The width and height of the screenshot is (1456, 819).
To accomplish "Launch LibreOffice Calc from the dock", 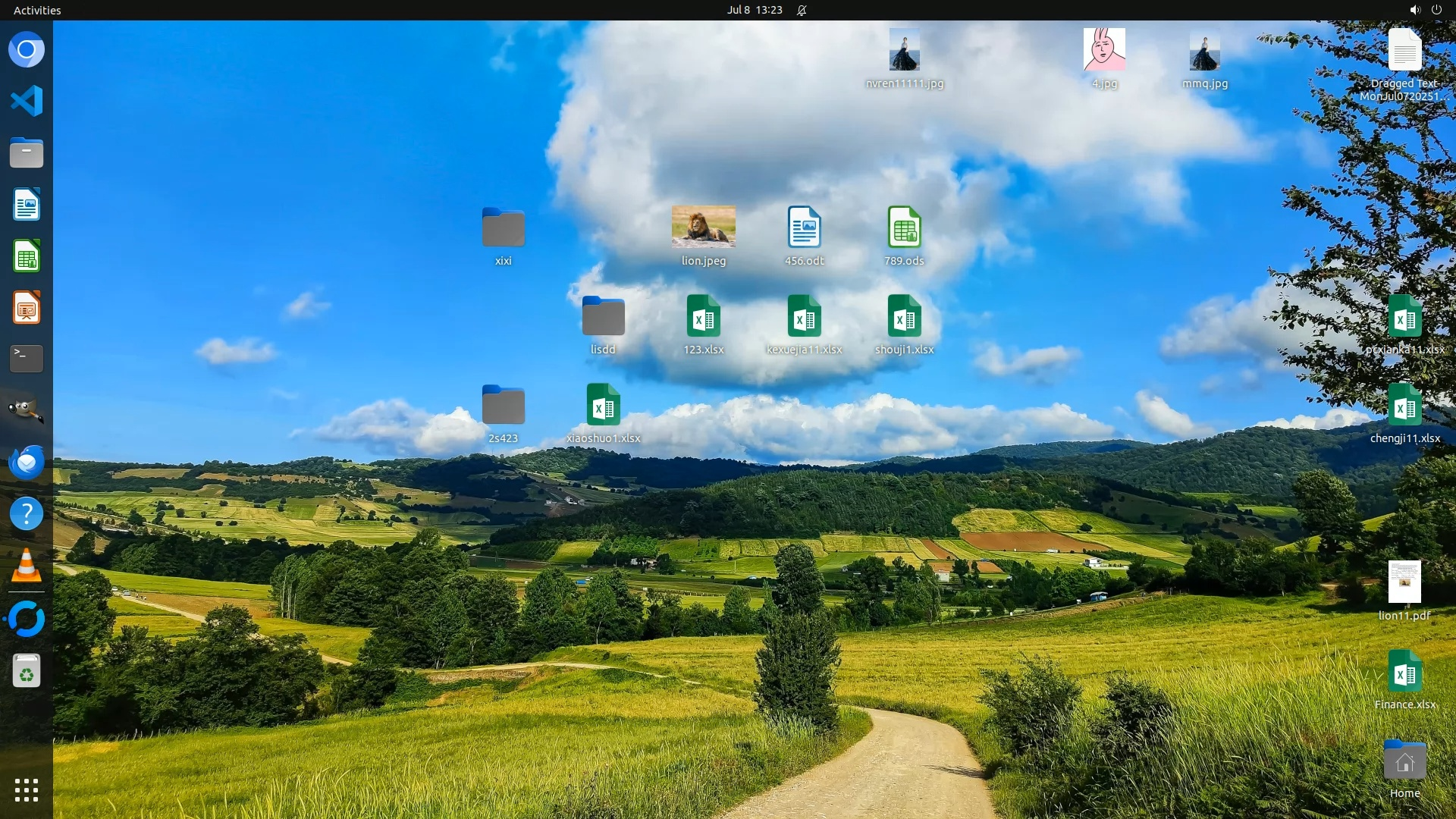I will pos(27,256).
